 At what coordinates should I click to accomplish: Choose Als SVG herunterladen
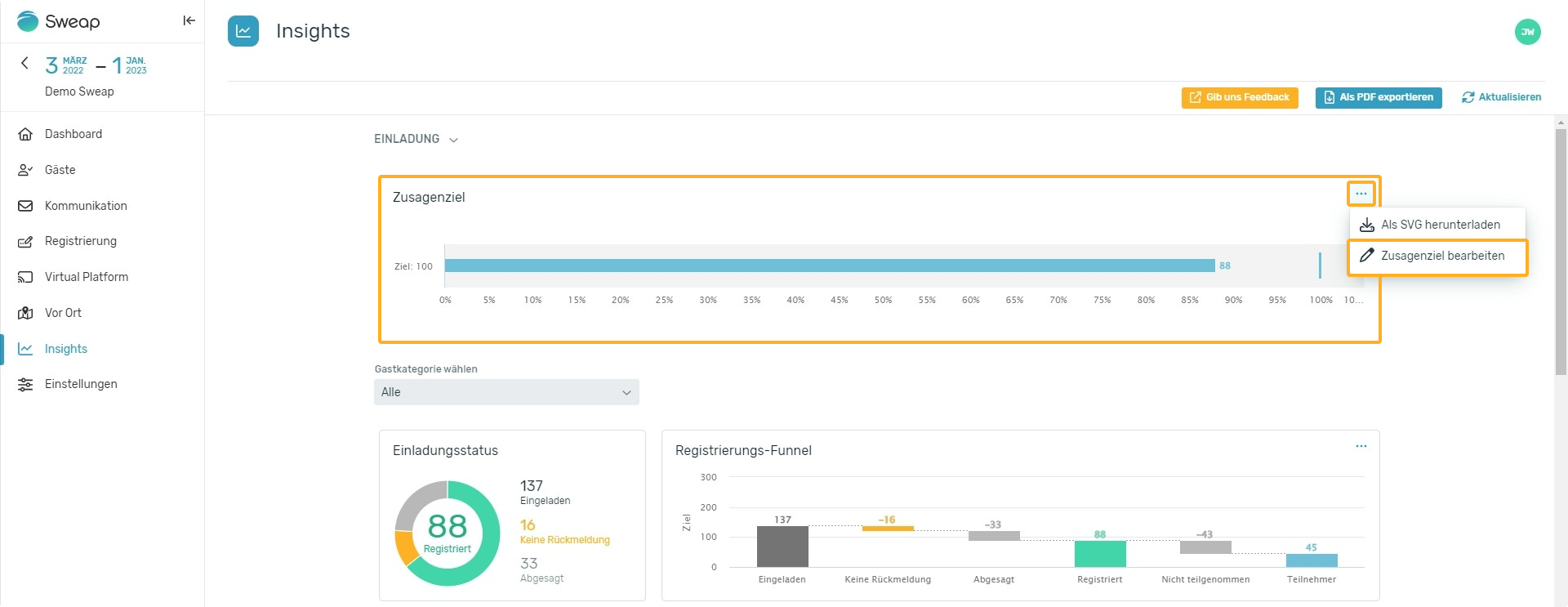point(1437,225)
